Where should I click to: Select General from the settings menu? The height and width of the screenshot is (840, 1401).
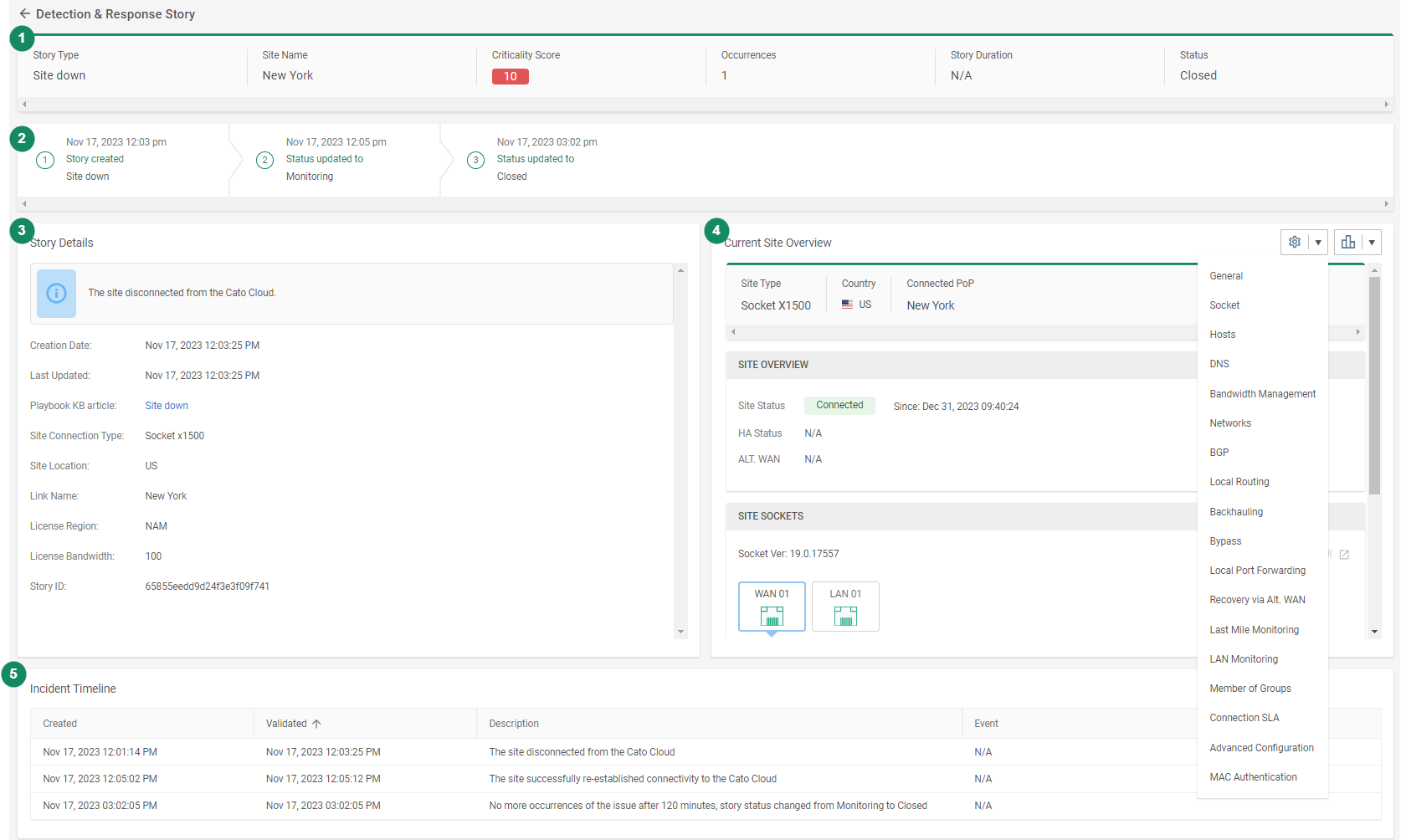(1226, 276)
